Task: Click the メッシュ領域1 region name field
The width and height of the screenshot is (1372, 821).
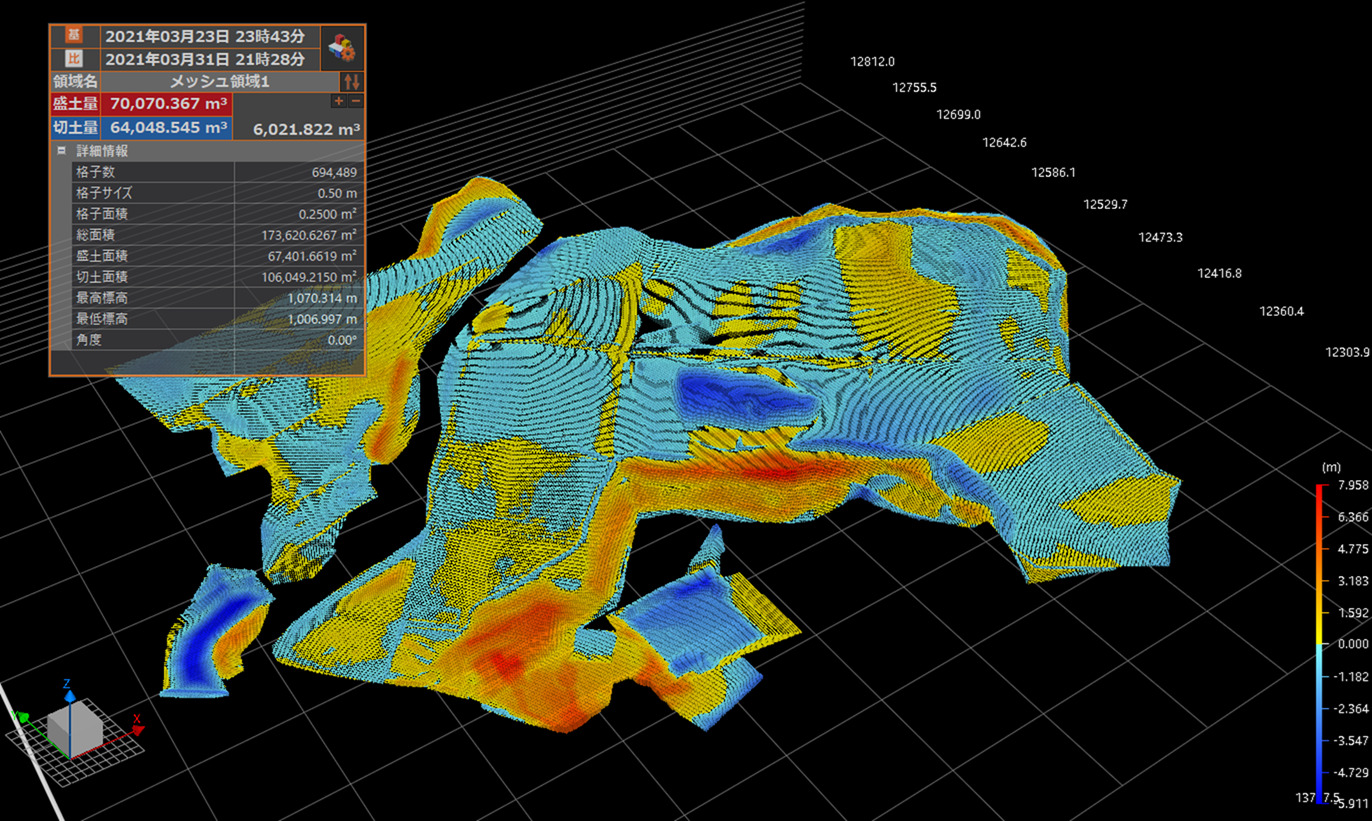Action: pos(219,82)
